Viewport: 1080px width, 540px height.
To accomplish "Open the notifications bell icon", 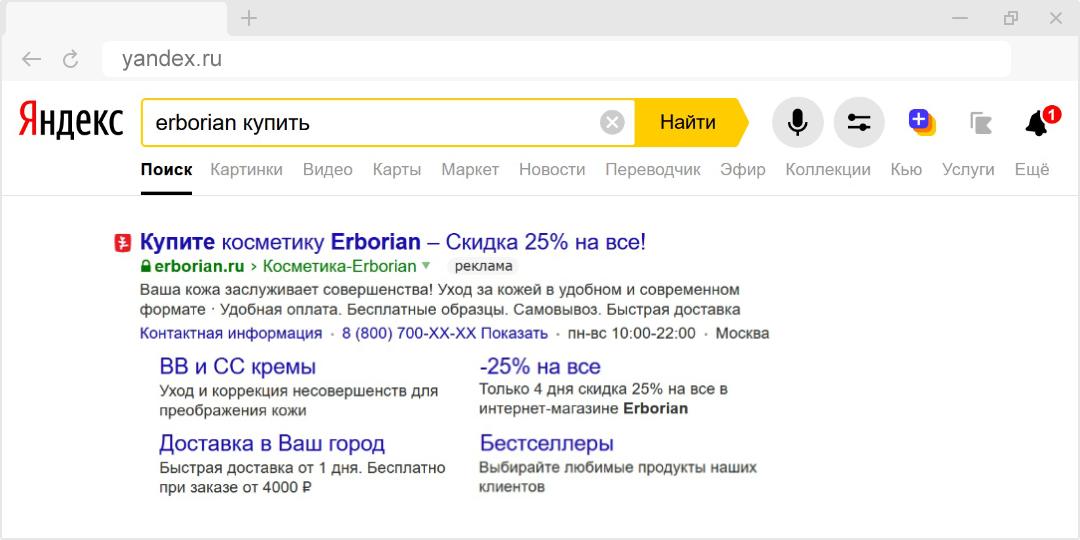I will tap(1037, 123).
